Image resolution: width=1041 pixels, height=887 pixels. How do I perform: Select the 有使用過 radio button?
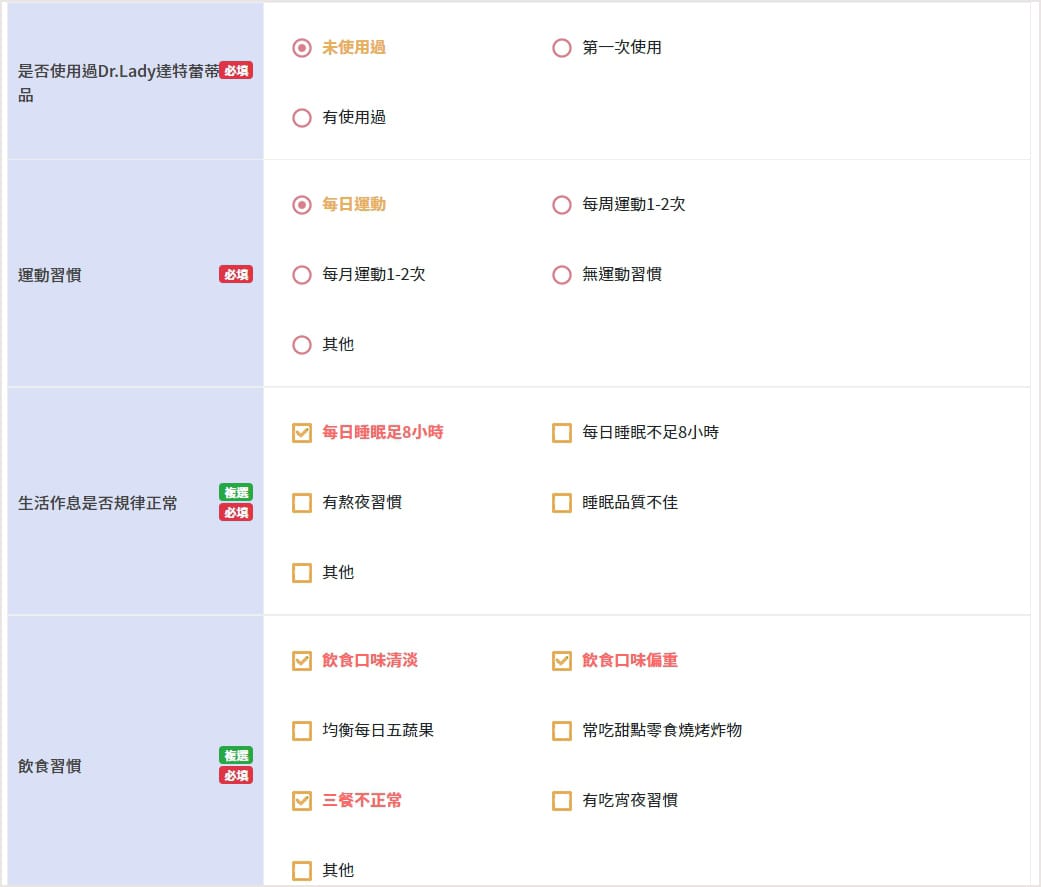pos(302,118)
